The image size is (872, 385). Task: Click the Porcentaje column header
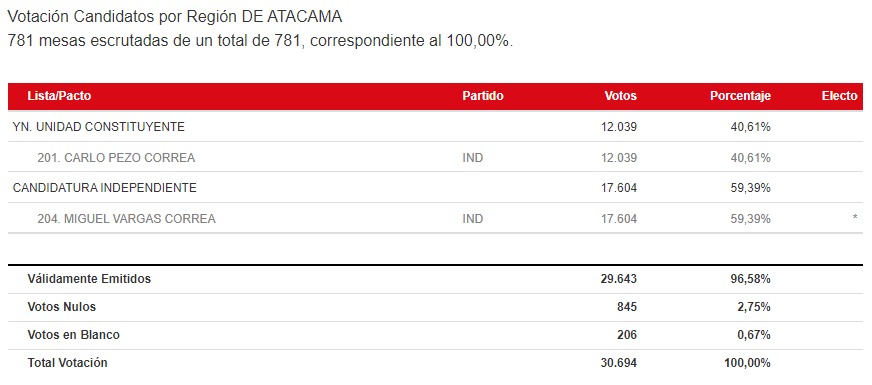click(740, 96)
